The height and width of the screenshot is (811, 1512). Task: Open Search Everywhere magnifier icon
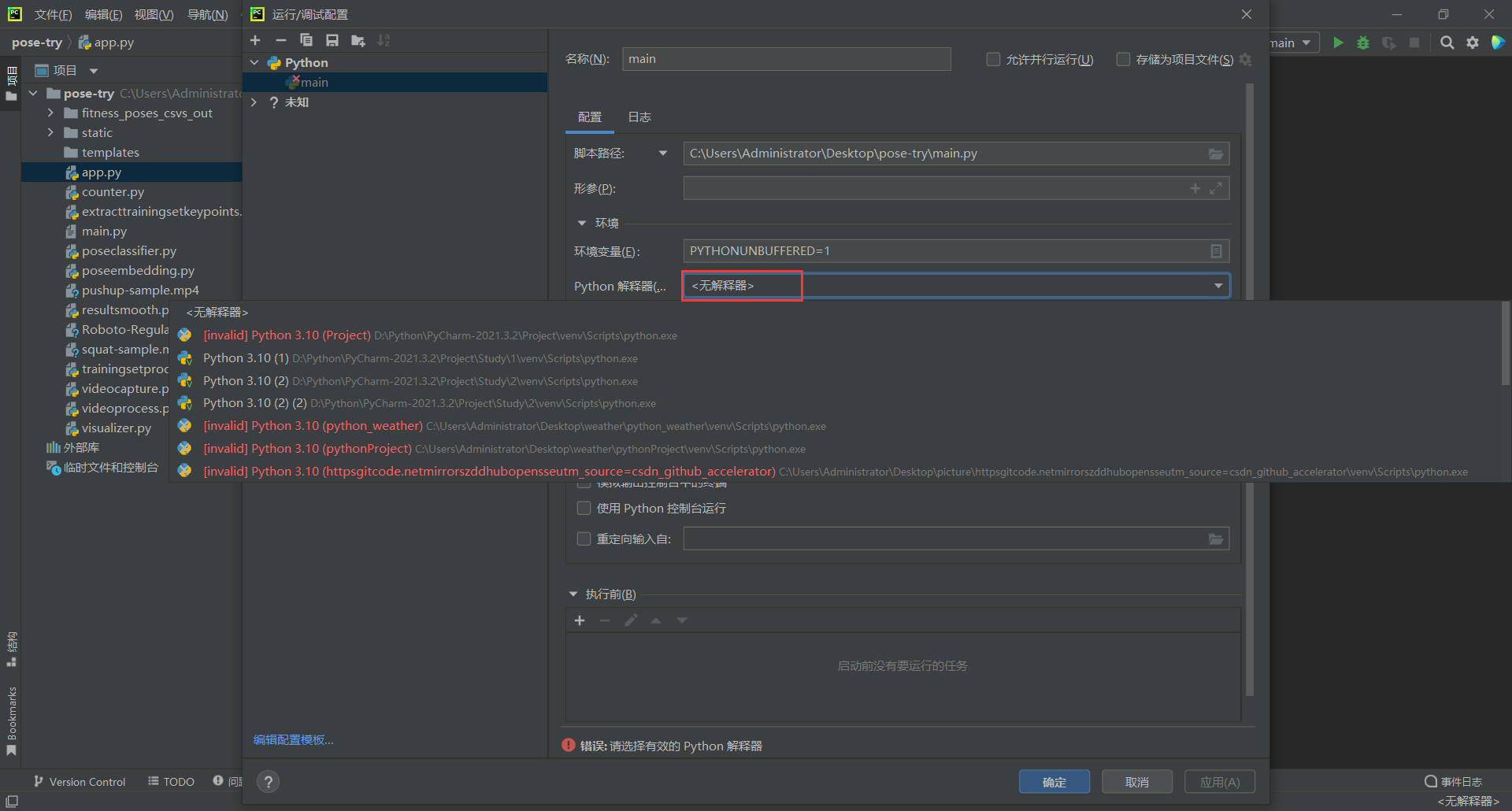click(1447, 43)
